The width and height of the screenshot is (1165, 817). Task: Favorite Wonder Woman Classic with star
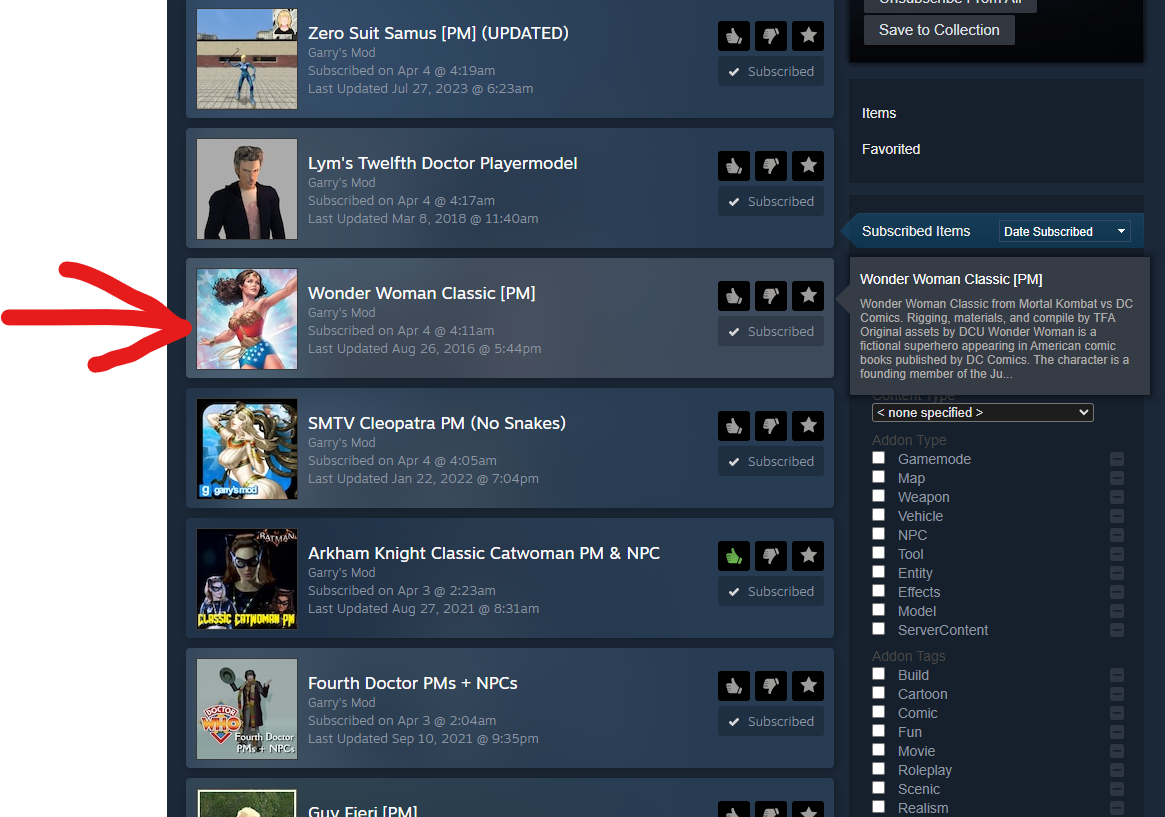coord(808,295)
